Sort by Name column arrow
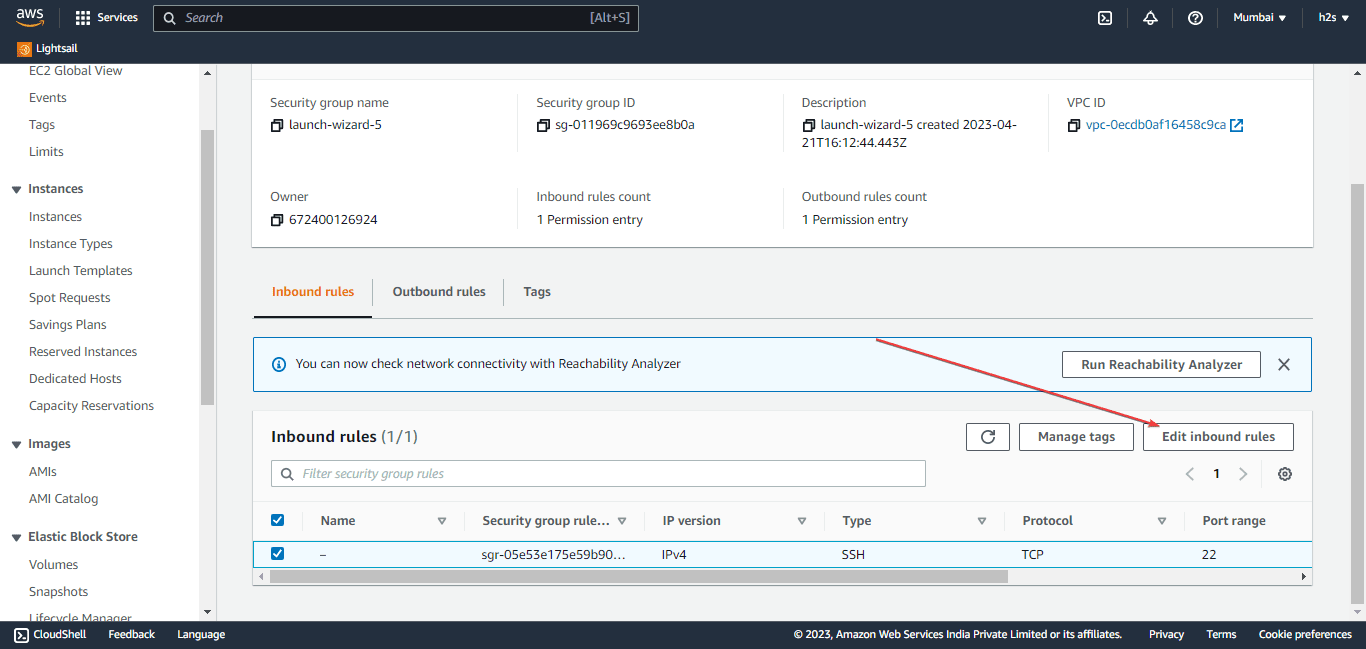Viewport: 1366px width, 649px height. point(442,521)
